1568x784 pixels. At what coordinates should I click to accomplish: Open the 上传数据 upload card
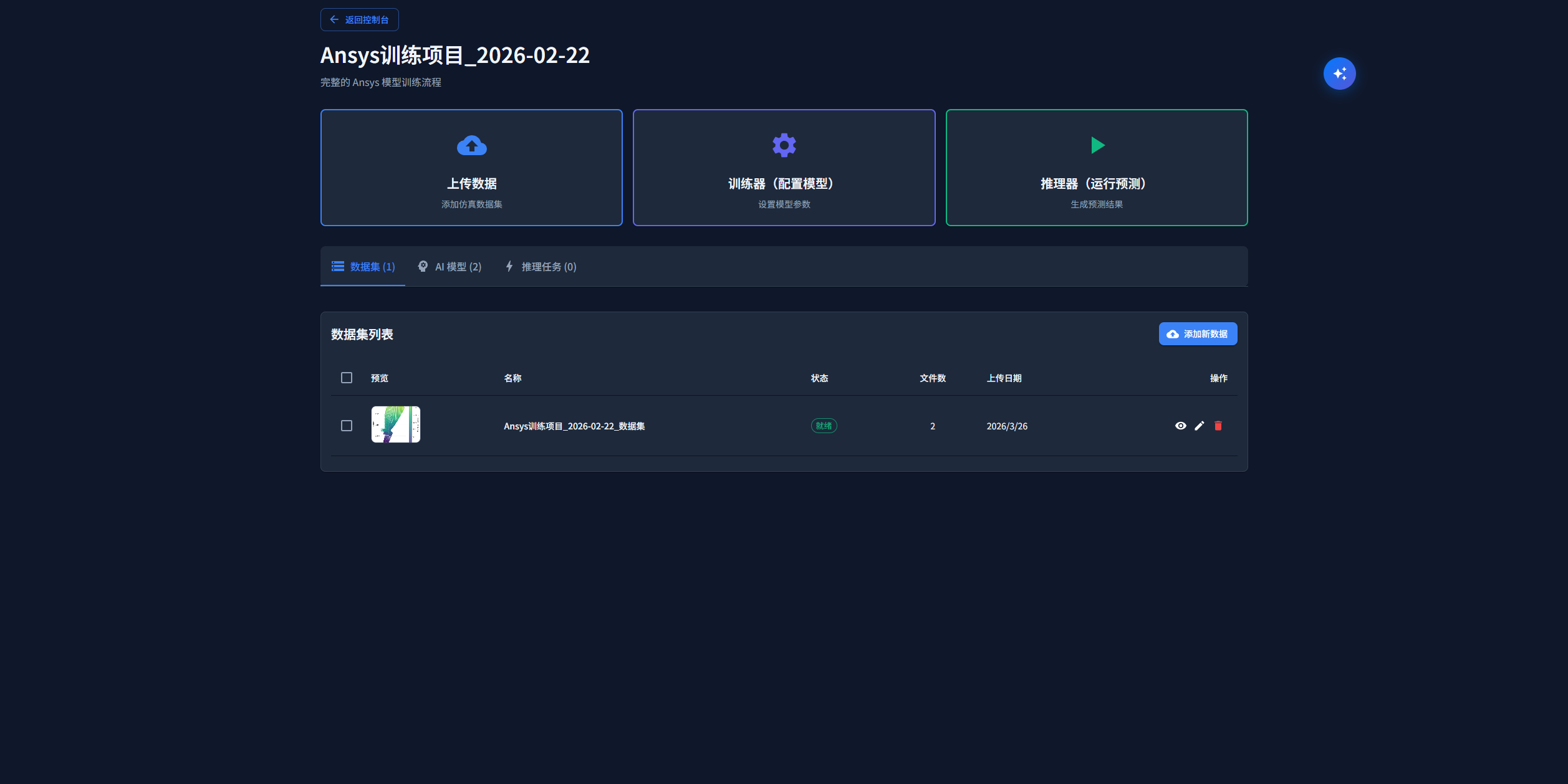(471, 168)
